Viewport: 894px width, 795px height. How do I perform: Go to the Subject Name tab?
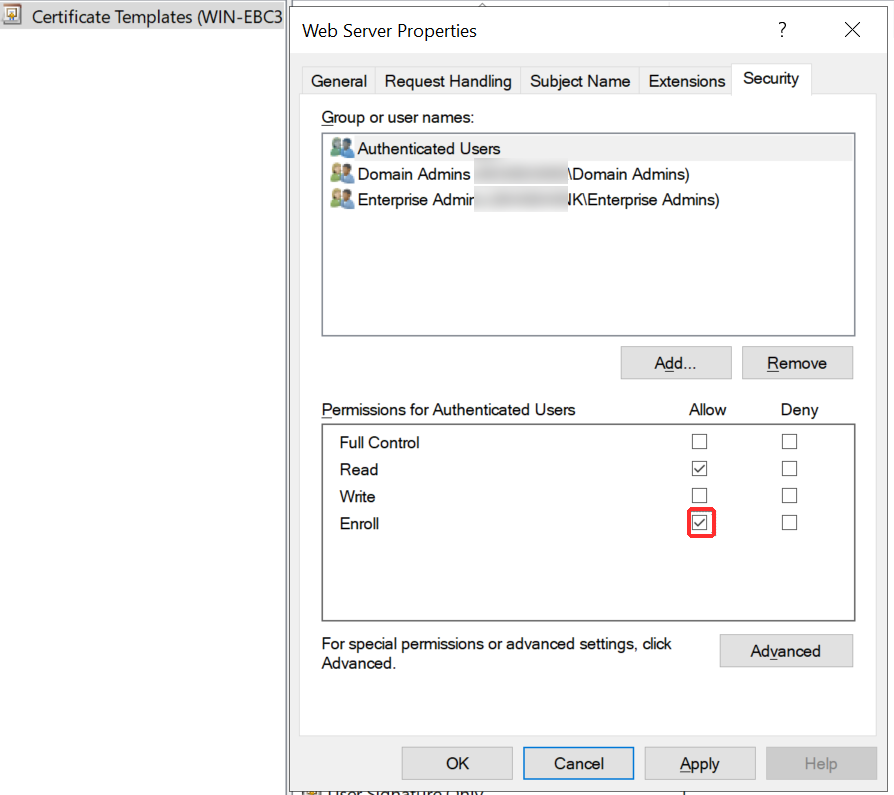click(x=580, y=81)
